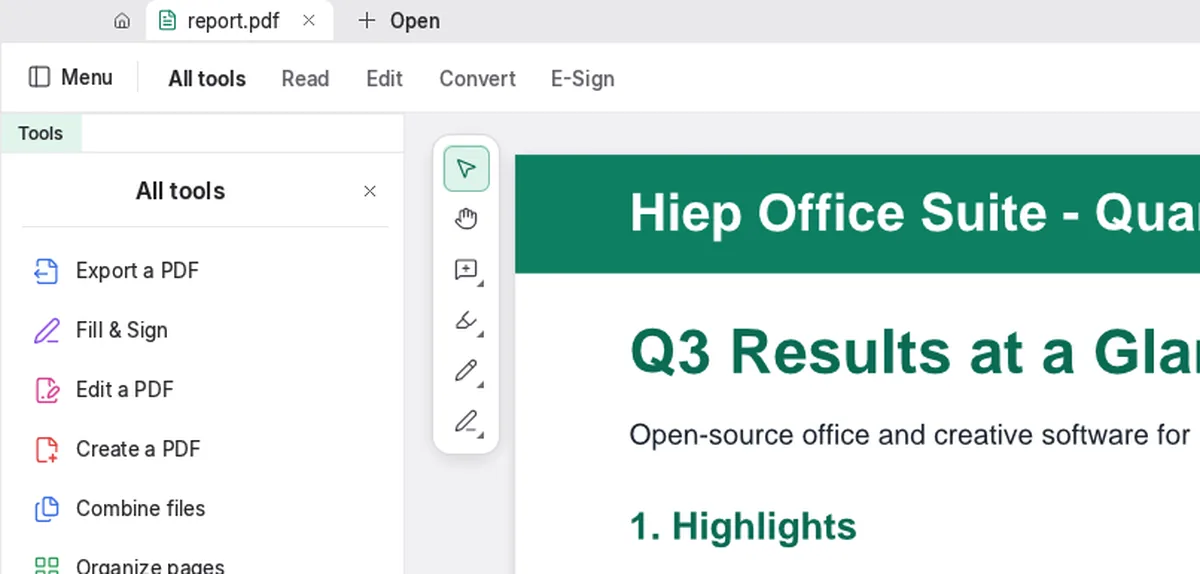The height and width of the screenshot is (574, 1200).
Task: Select the add comment tool
Action: [466, 270]
